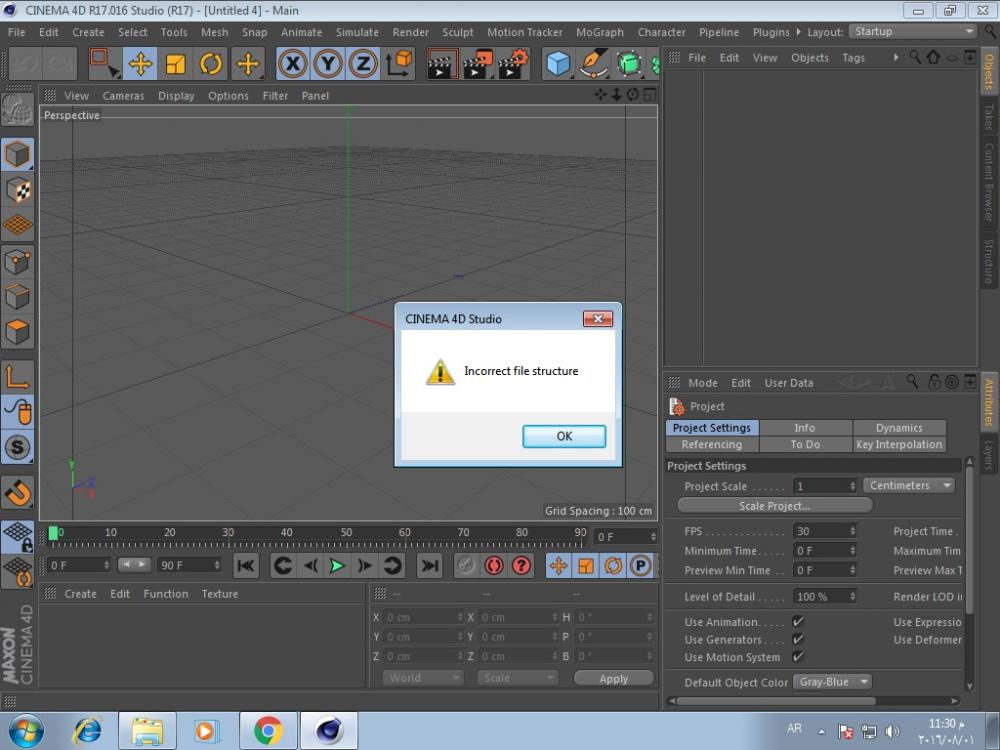The width and height of the screenshot is (1000, 750).
Task: Expand the Default Object Color dropdown
Action: pos(832,682)
